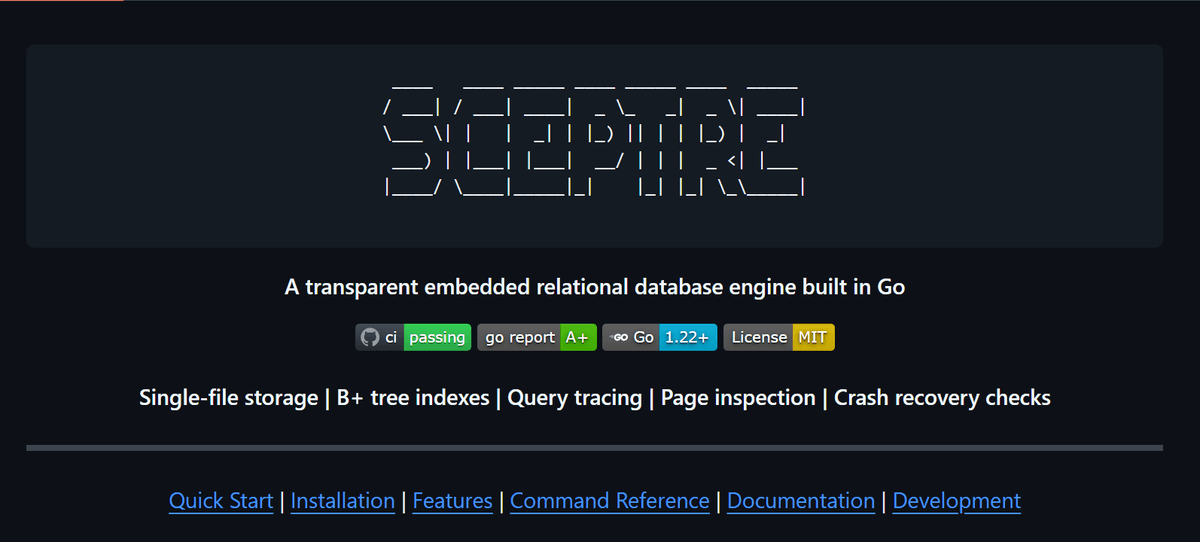Click the 'A transparent embedded relational database' tagline
Image resolution: width=1200 pixels, height=542 pixels.
[595, 287]
